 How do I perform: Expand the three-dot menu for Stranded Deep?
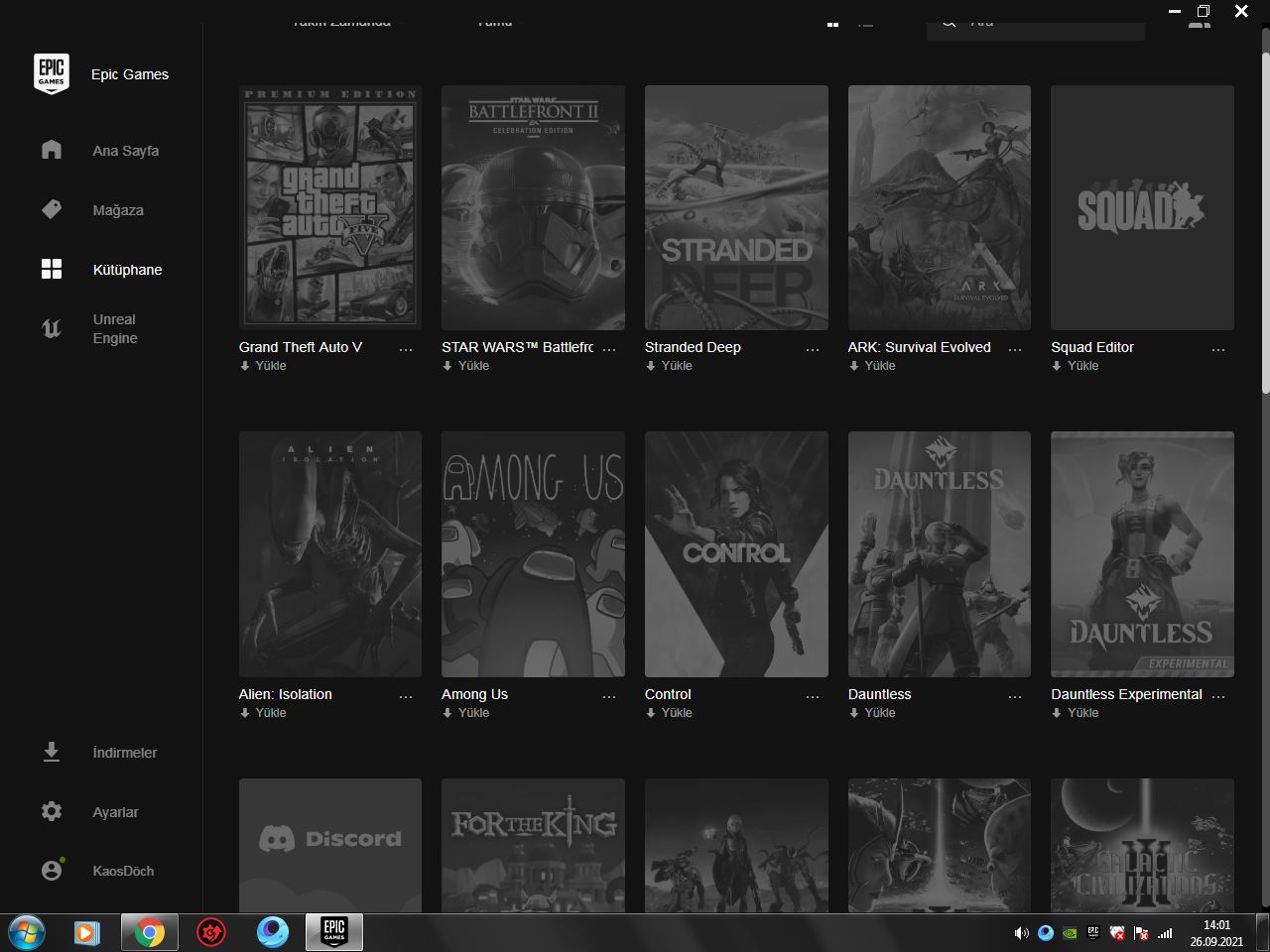[813, 349]
